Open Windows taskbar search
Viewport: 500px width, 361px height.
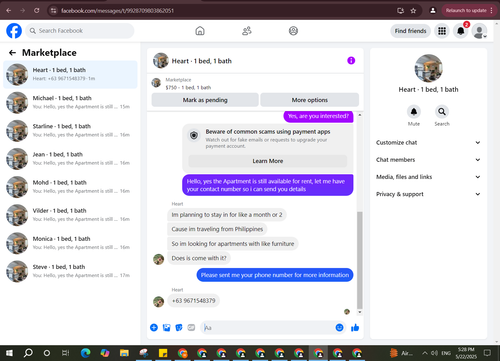[x=28, y=353]
